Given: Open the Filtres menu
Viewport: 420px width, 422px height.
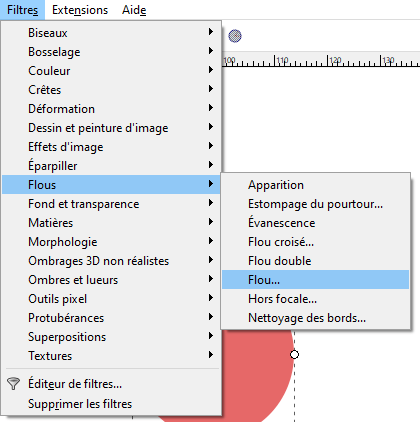Looking at the screenshot, I should [22, 10].
